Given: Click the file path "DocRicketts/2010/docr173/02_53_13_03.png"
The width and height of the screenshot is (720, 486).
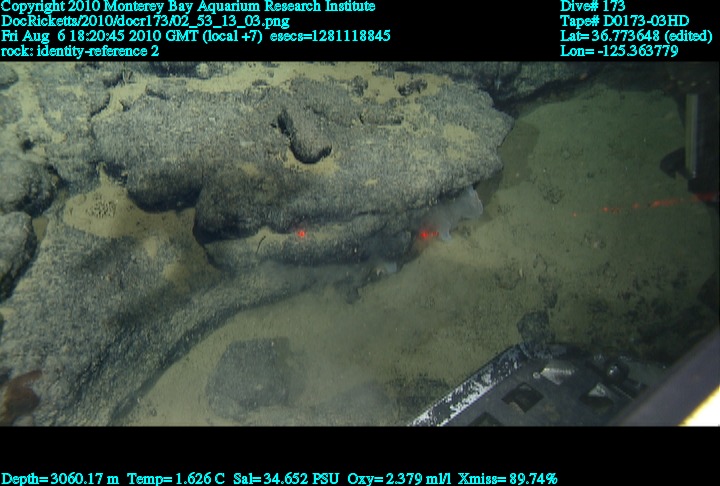Looking at the screenshot, I should pyautogui.click(x=146, y=21).
